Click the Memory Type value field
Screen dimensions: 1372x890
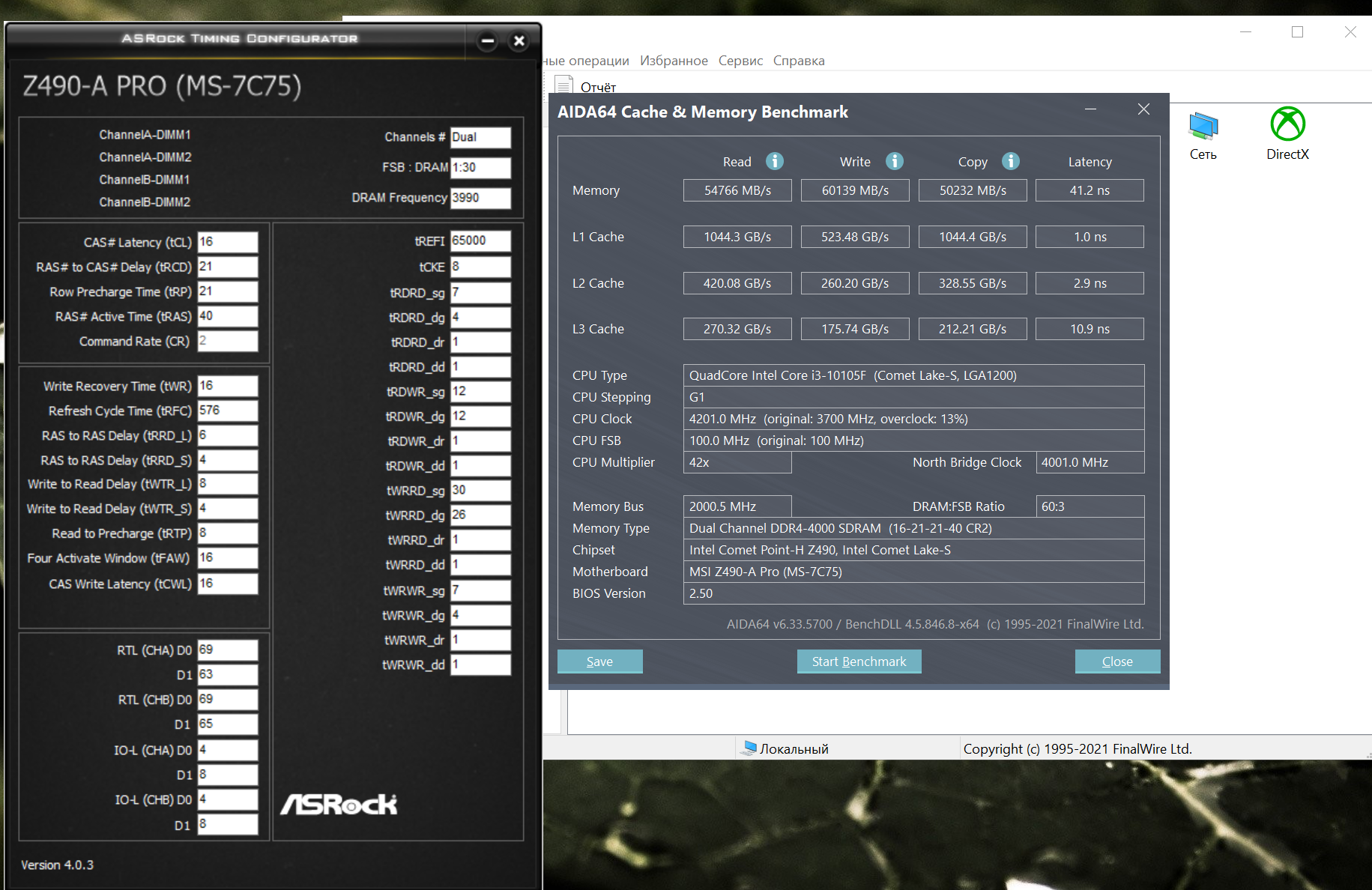(913, 528)
